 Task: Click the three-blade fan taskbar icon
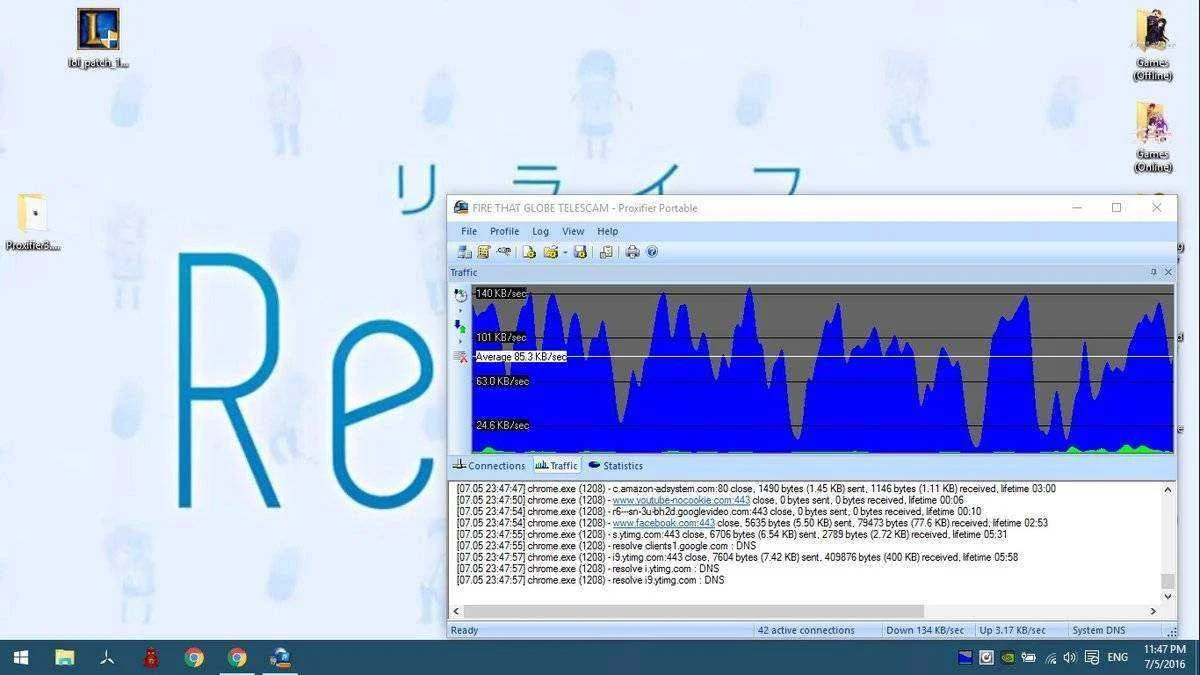pos(108,657)
